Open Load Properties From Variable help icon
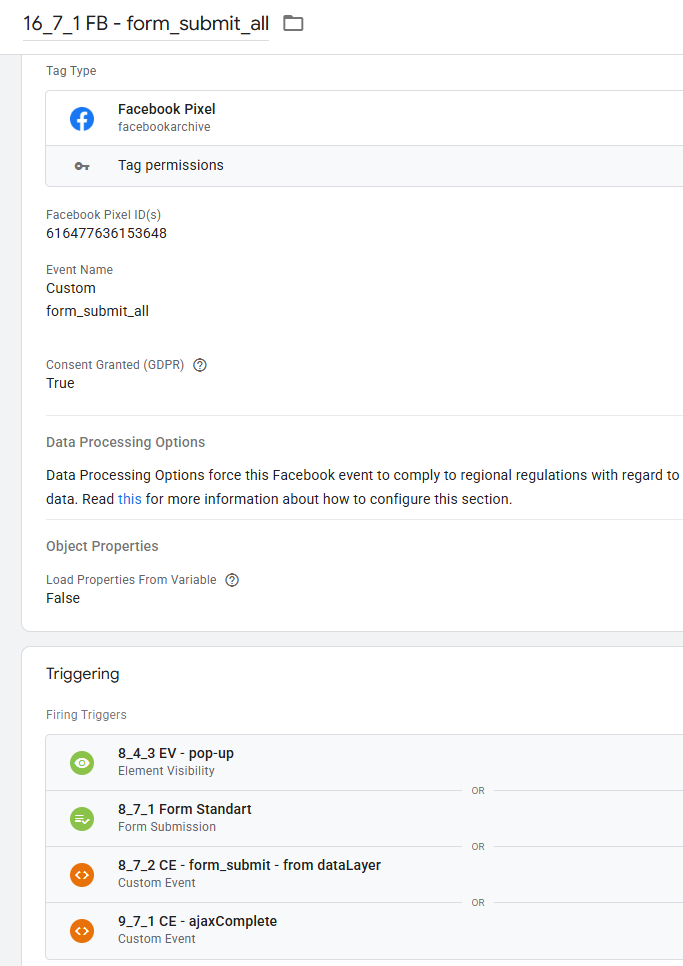This screenshot has height=966, width=683. (x=232, y=580)
